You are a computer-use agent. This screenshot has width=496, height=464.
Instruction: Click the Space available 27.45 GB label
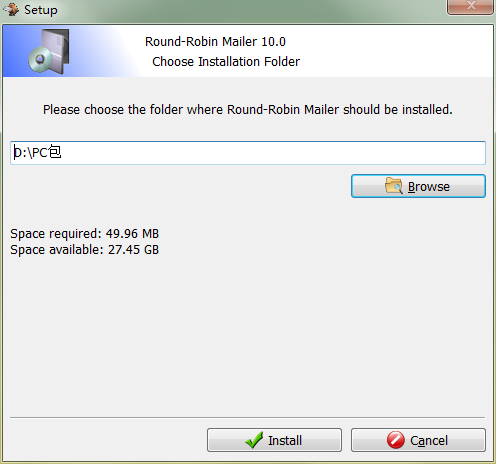click(84, 250)
